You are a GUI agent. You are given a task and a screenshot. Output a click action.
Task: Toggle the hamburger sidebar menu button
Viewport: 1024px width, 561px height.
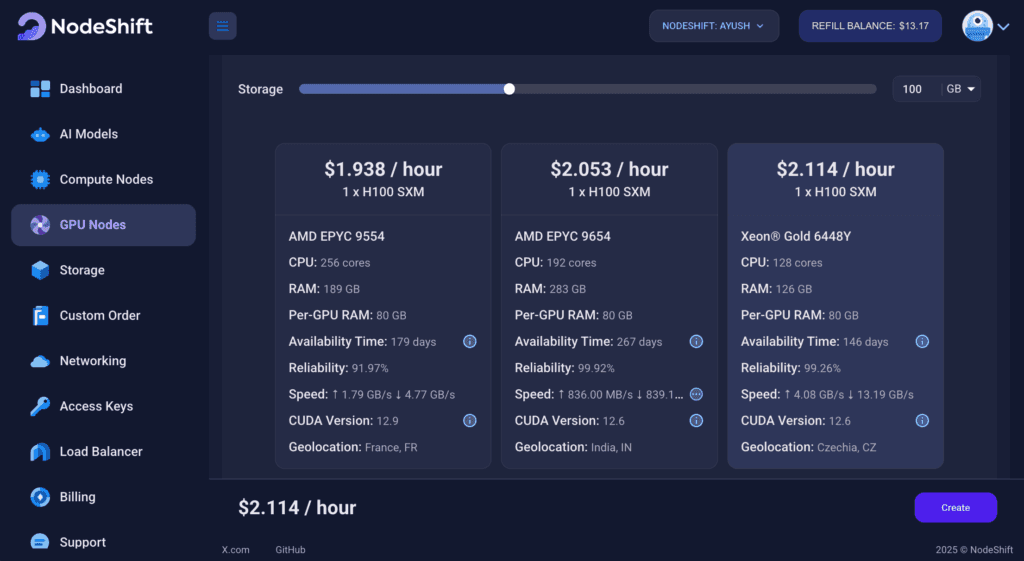pyautogui.click(x=222, y=26)
